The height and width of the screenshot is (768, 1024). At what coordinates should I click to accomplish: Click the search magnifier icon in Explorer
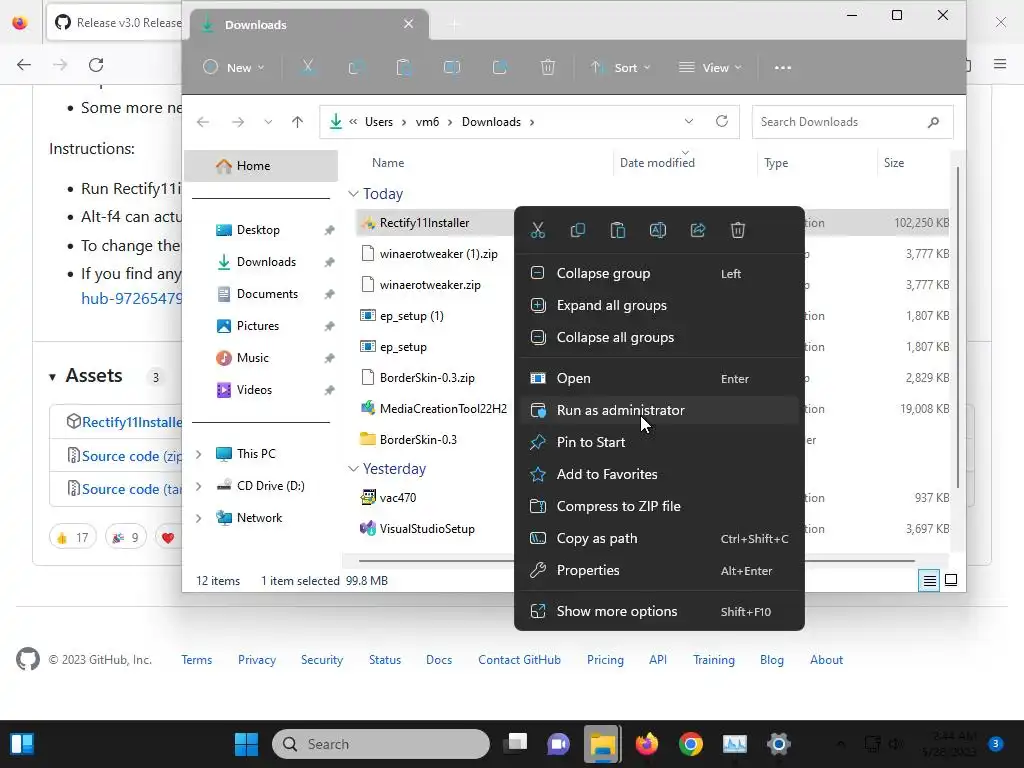(933, 122)
